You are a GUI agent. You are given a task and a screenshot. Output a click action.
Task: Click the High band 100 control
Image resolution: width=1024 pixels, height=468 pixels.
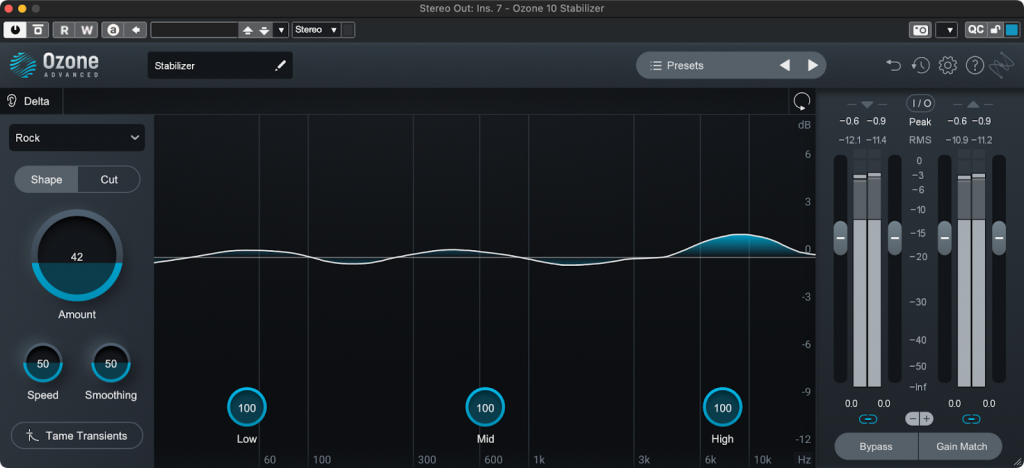click(723, 408)
